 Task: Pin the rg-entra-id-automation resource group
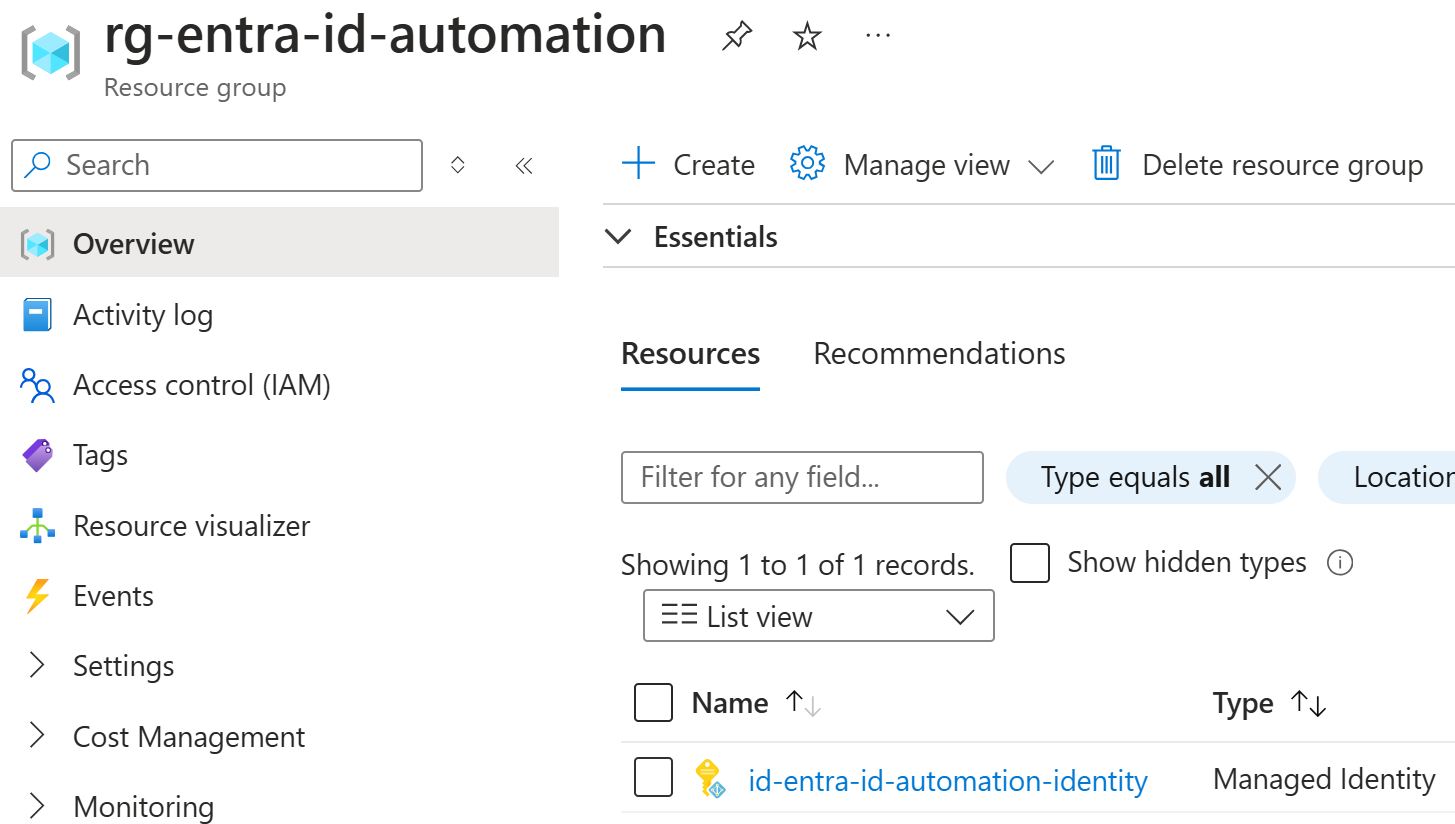(736, 38)
